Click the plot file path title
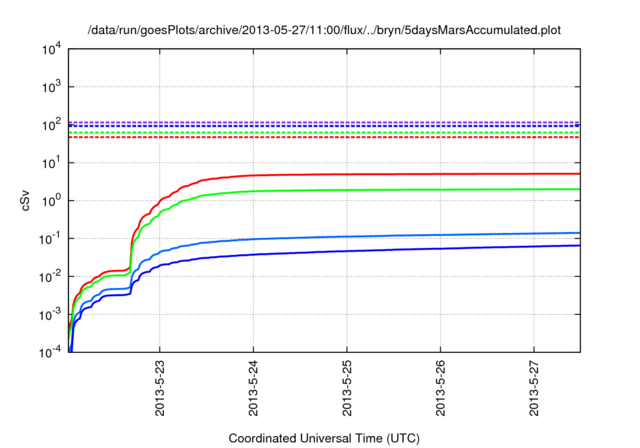 324,30
